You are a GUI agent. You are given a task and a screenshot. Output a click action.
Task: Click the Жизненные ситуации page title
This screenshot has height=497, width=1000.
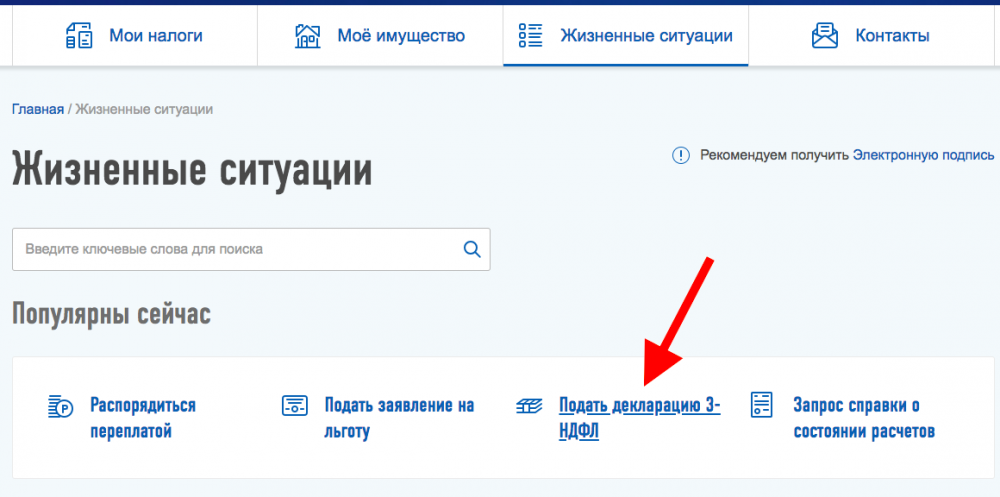click(192, 169)
